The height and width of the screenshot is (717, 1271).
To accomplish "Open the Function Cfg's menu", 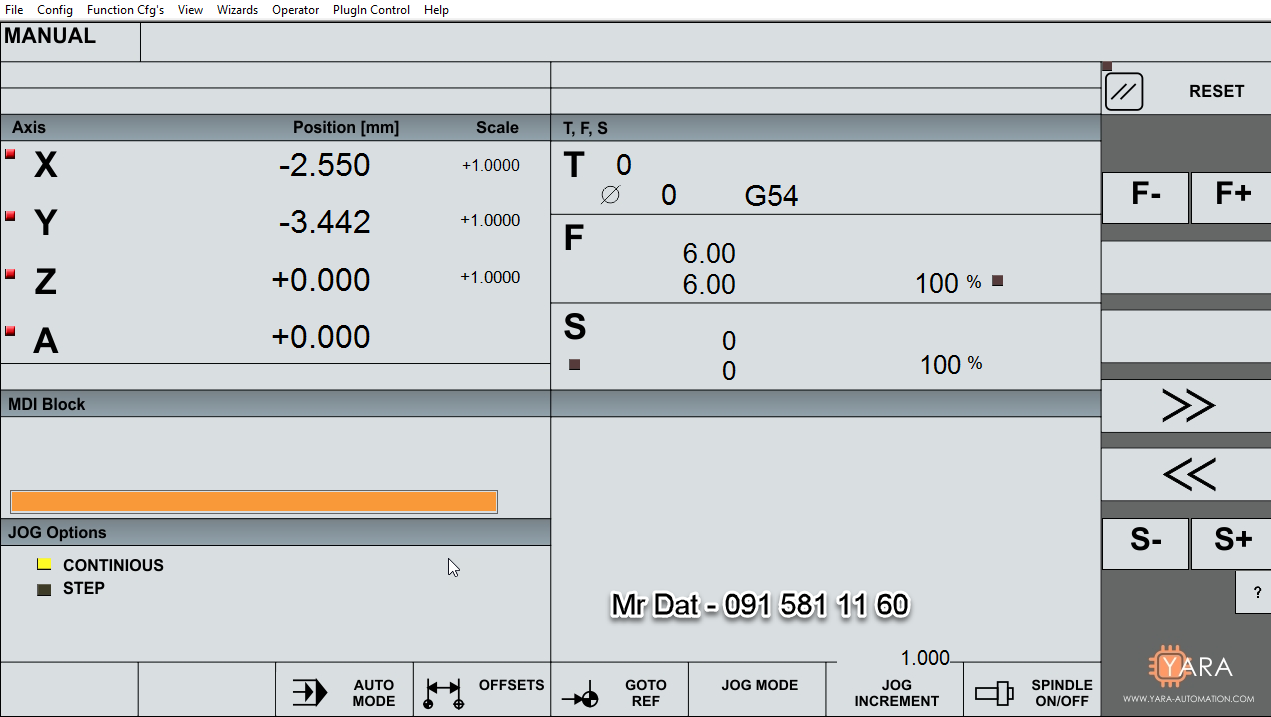I will tap(125, 10).
